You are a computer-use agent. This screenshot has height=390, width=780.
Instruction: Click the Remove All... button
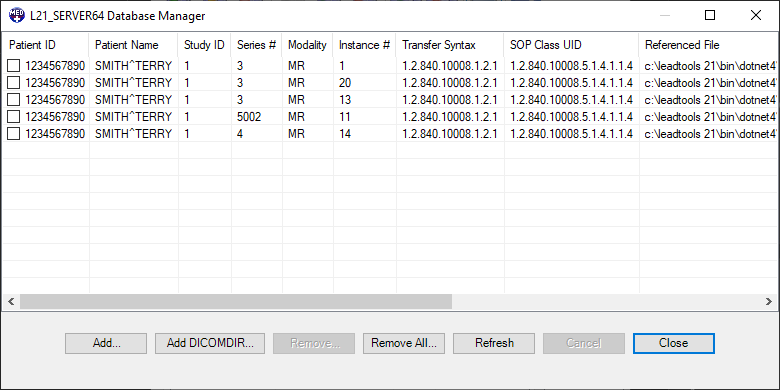tap(404, 343)
